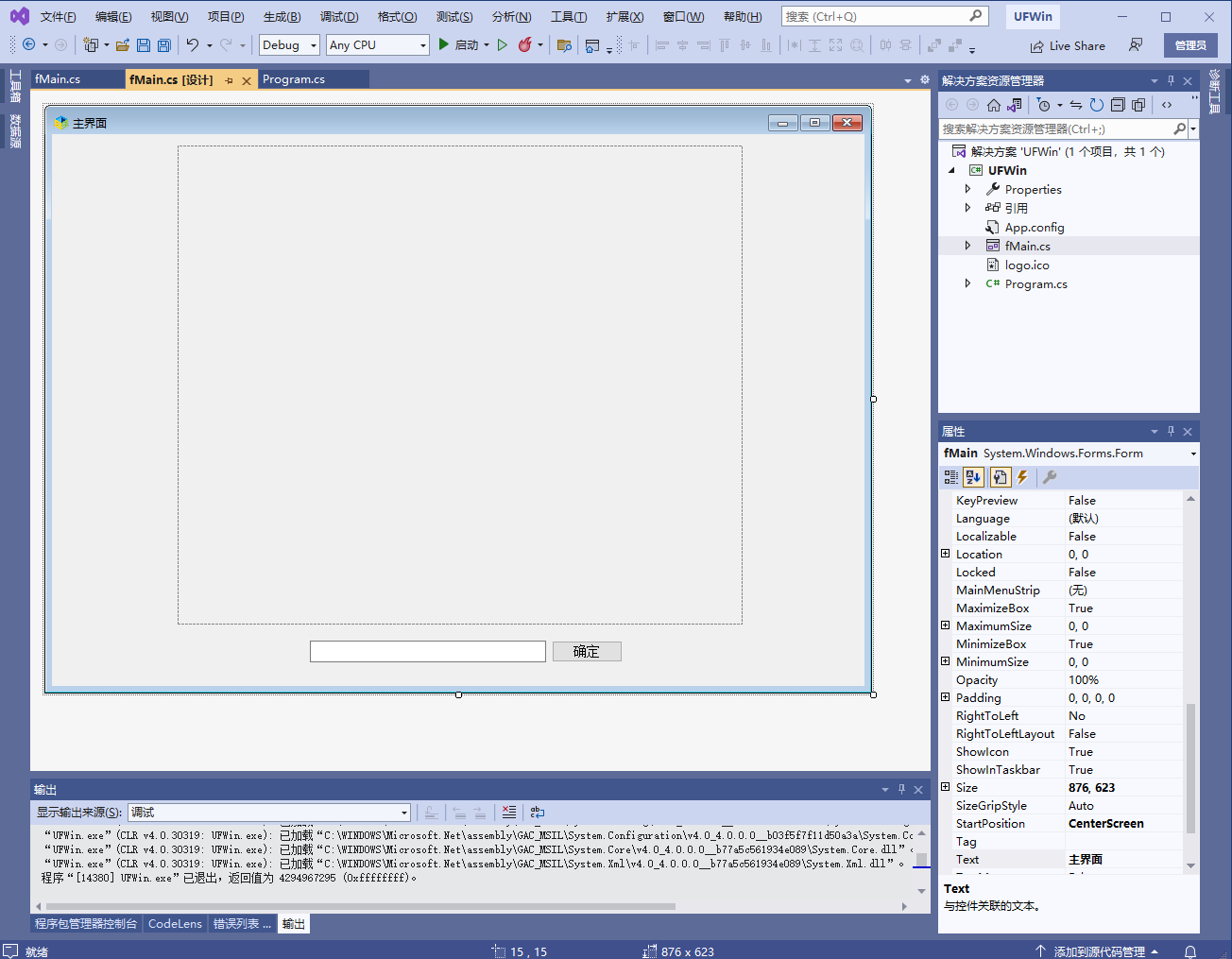Open Live Share session
The height and width of the screenshot is (959, 1232).
pyautogui.click(x=1068, y=45)
